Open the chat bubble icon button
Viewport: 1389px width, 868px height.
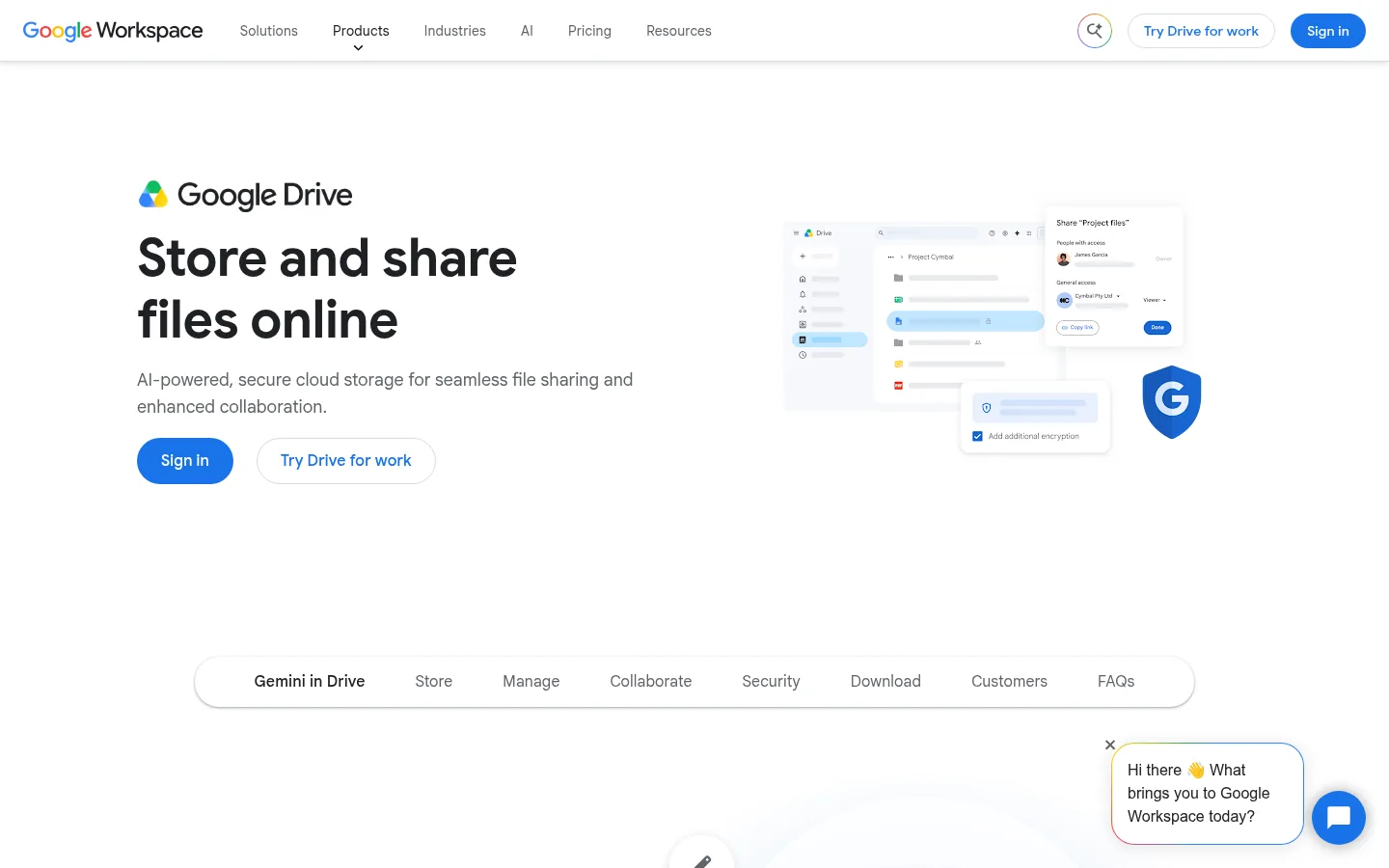pos(1339,818)
